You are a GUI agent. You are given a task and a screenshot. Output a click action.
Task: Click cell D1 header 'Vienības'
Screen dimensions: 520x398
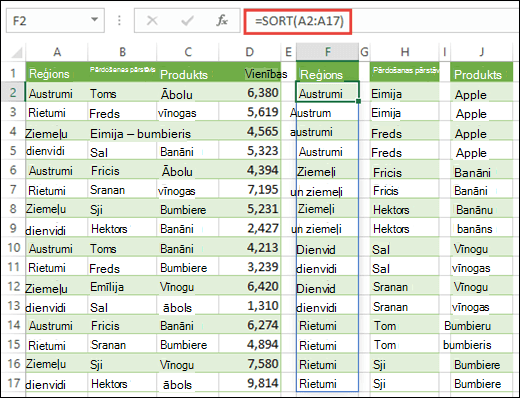(249, 72)
